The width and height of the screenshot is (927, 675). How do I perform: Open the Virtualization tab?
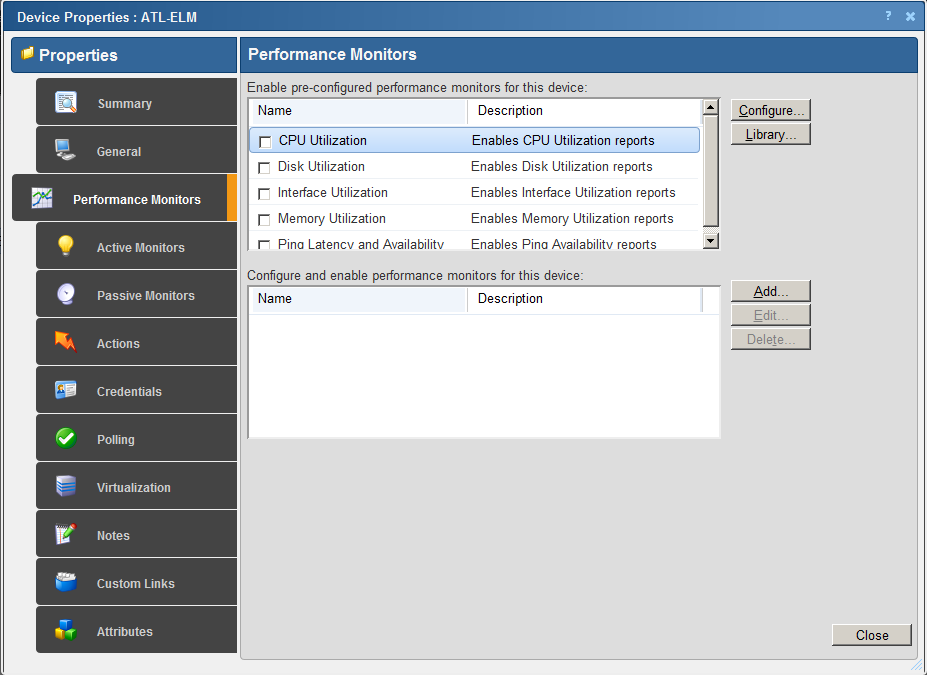(x=137, y=486)
